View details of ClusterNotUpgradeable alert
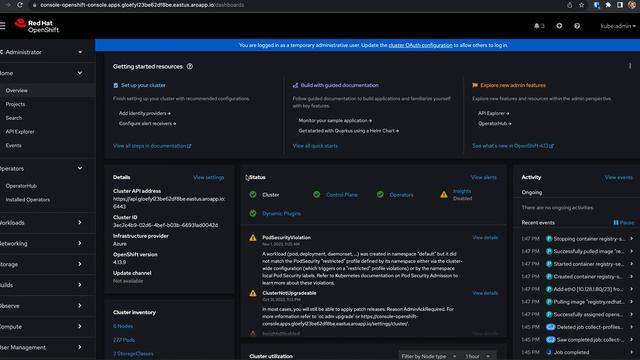Viewport: 640px width, 360px height. 485,293
